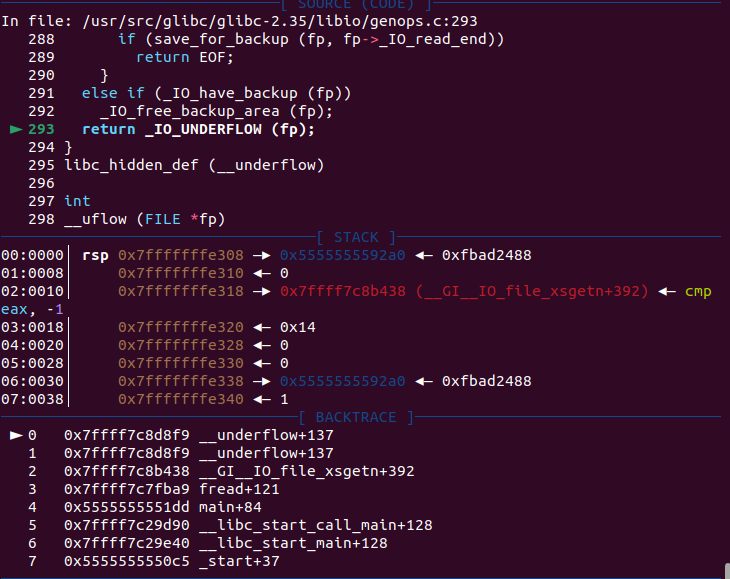Screen dimensions: 730x579
Task: Click stack address 0x7fffffffe320
Action: [x=180, y=327]
